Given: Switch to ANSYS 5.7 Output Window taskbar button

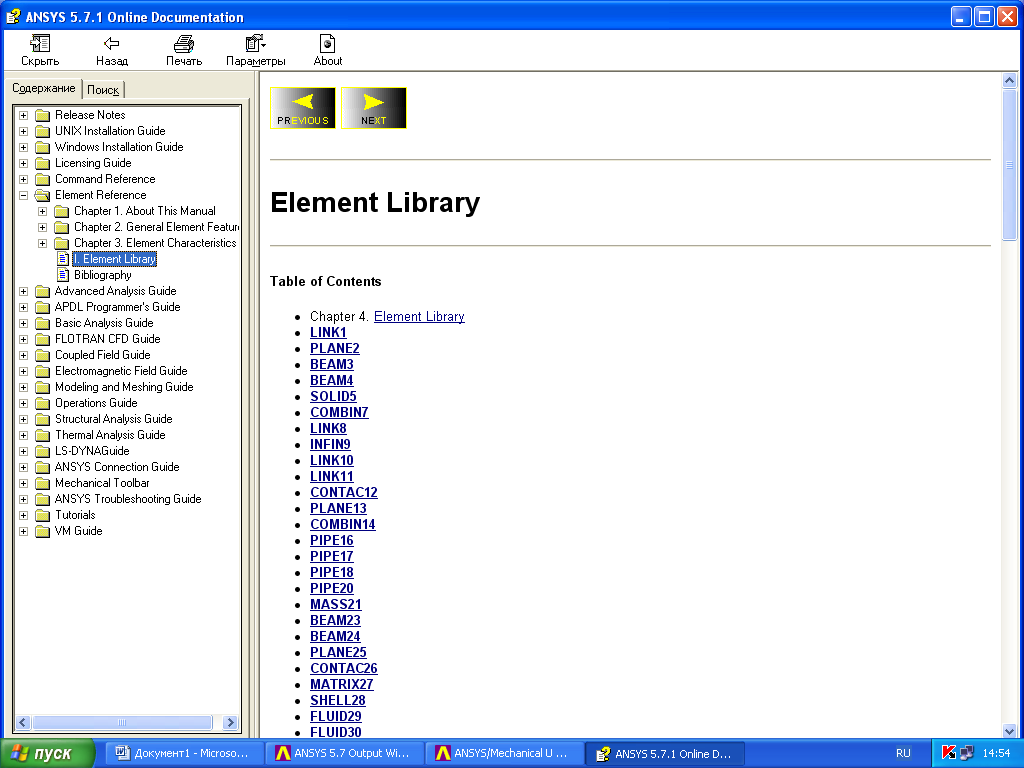Looking at the screenshot, I should [345, 753].
